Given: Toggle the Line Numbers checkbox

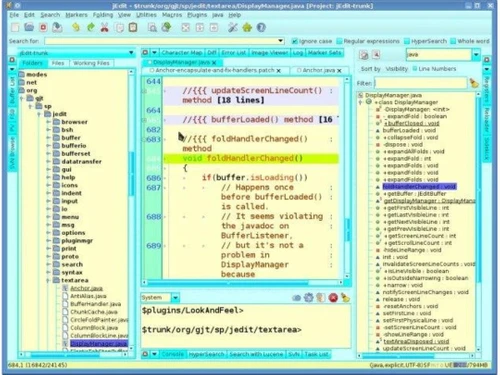Looking at the screenshot, I should tap(415, 69).
